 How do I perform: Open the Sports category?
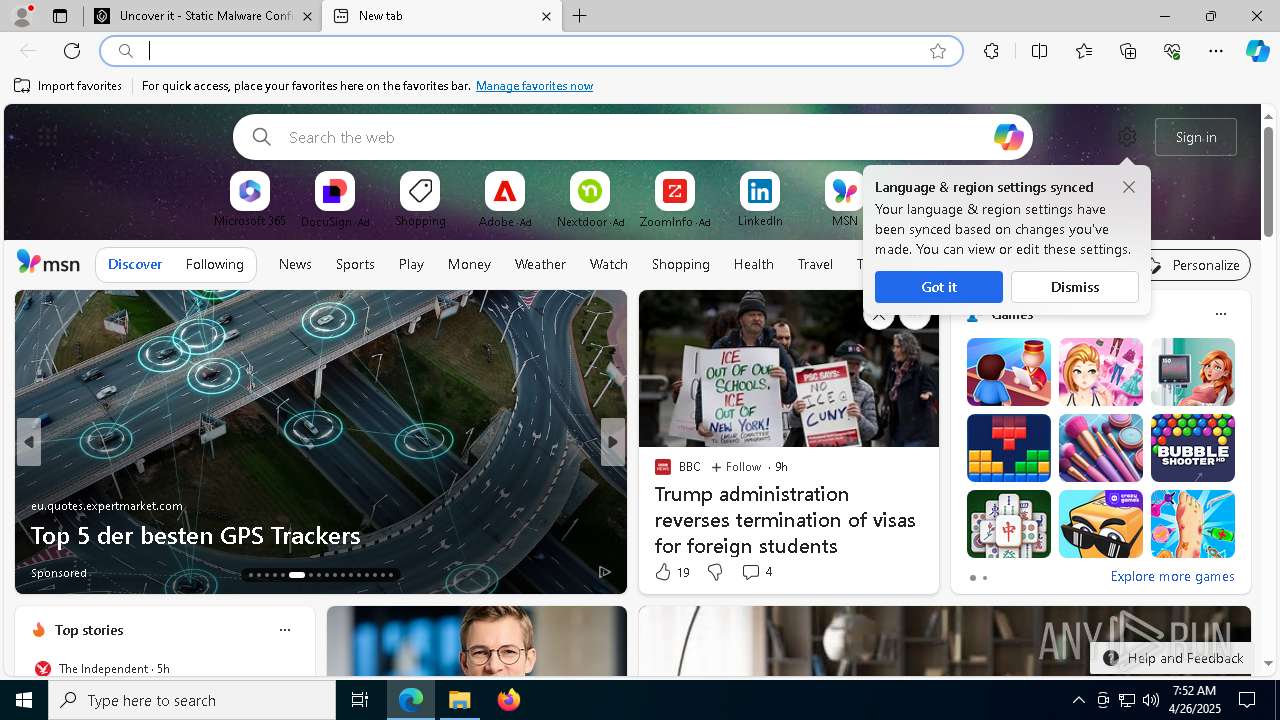[355, 264]
